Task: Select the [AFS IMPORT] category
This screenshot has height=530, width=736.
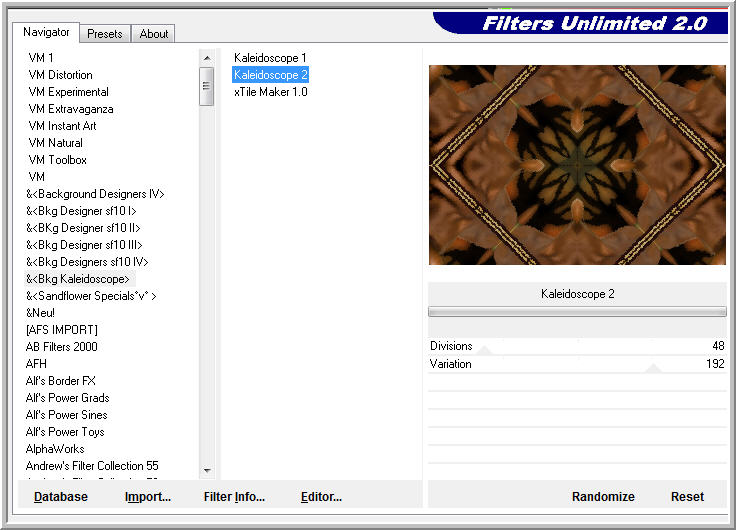Action: 62,330
